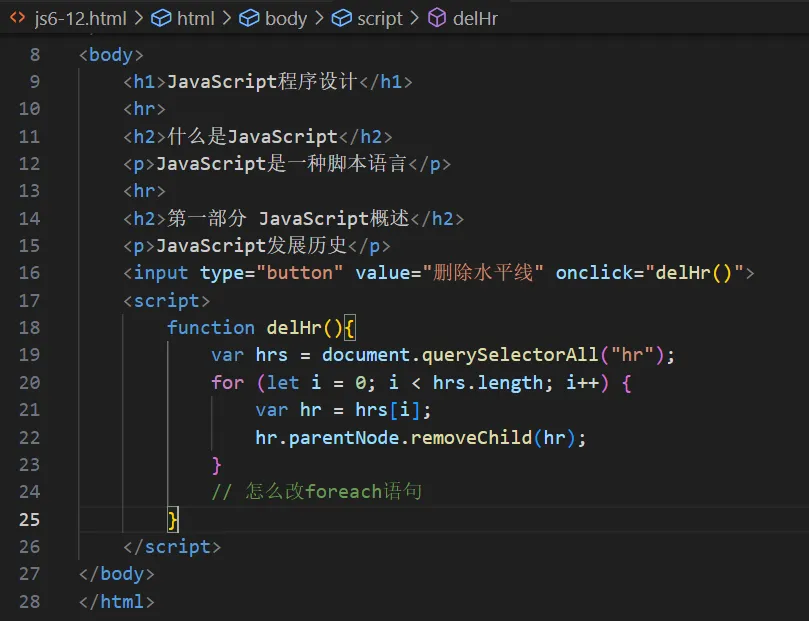Click 'hrs.length' in the for loop
The image size is (809, 621).
pos(488,383)
